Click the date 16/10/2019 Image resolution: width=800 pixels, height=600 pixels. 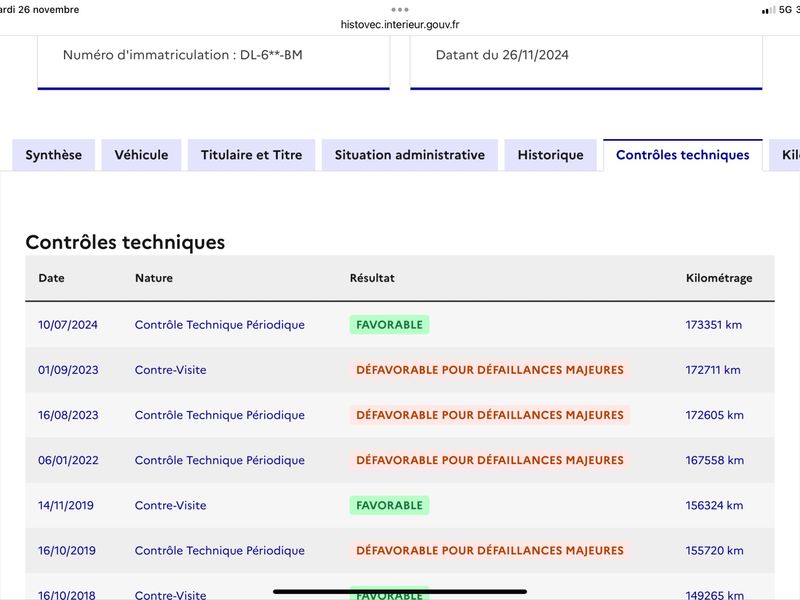pos(67,551)
